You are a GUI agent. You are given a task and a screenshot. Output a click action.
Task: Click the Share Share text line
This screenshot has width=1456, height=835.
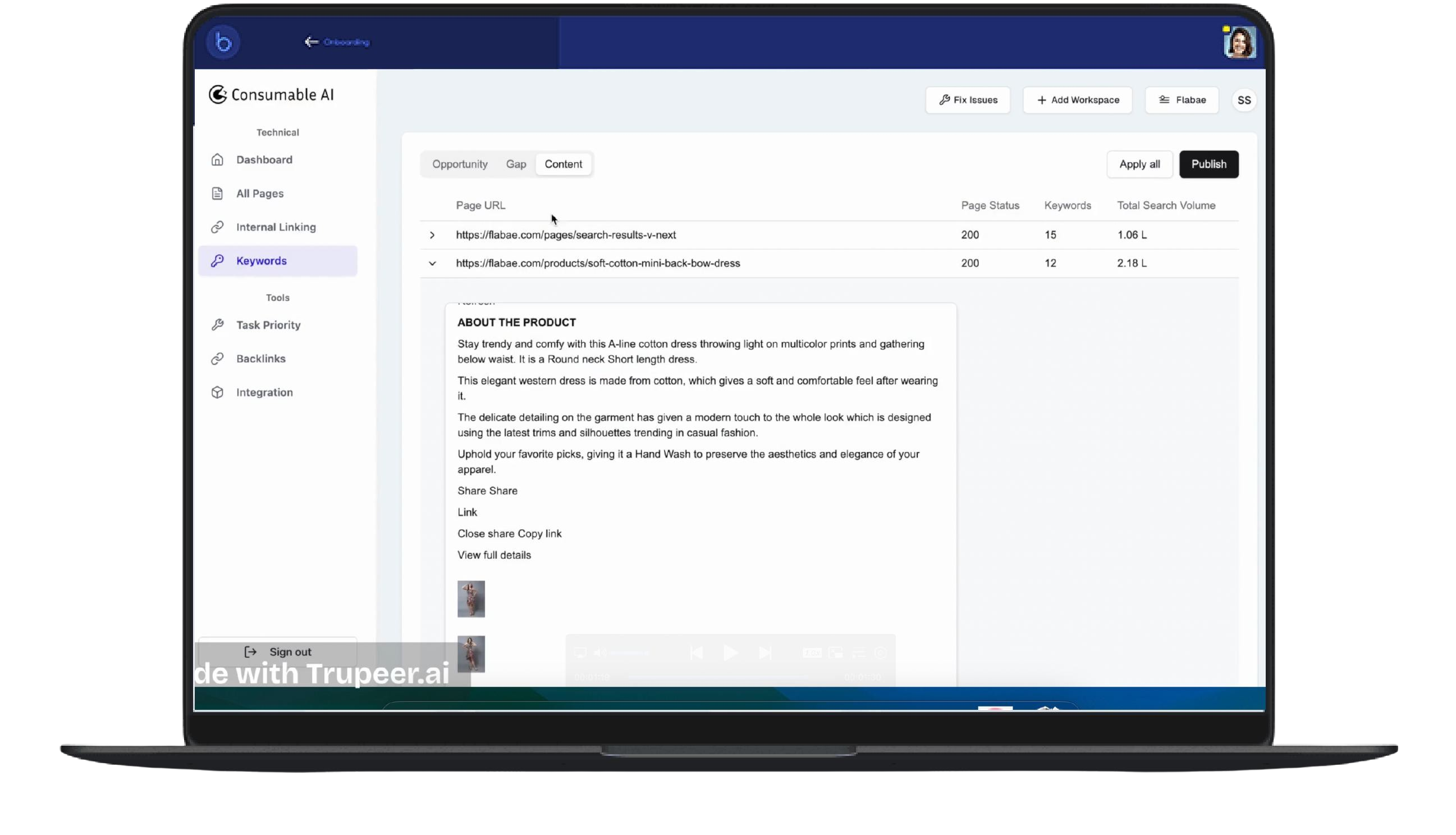pyautogui.click(x=487, y=491)
